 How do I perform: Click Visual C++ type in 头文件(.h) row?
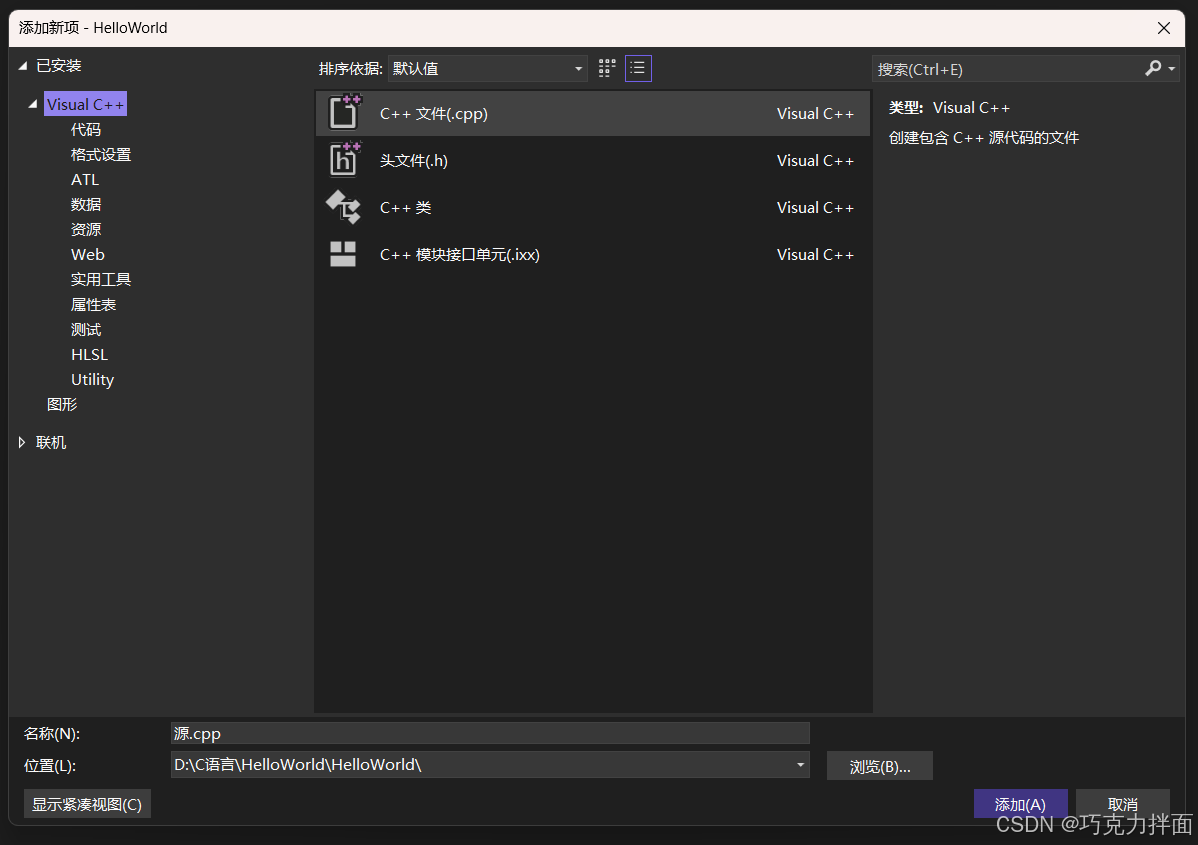pos(814,160)
